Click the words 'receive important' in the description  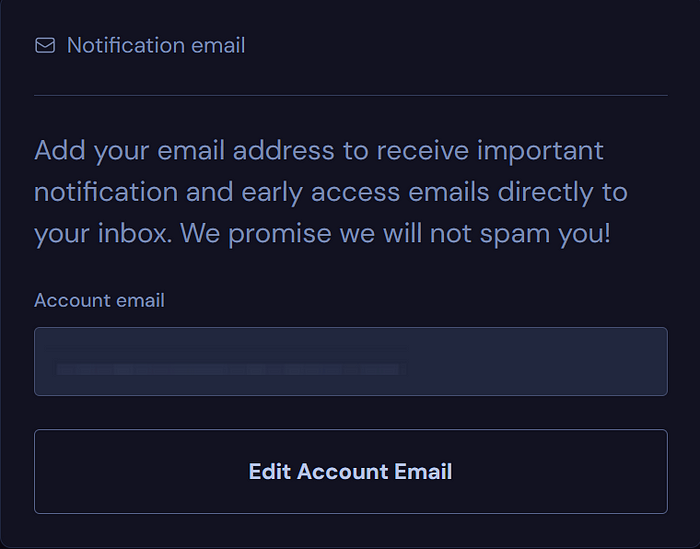(490, 150)
